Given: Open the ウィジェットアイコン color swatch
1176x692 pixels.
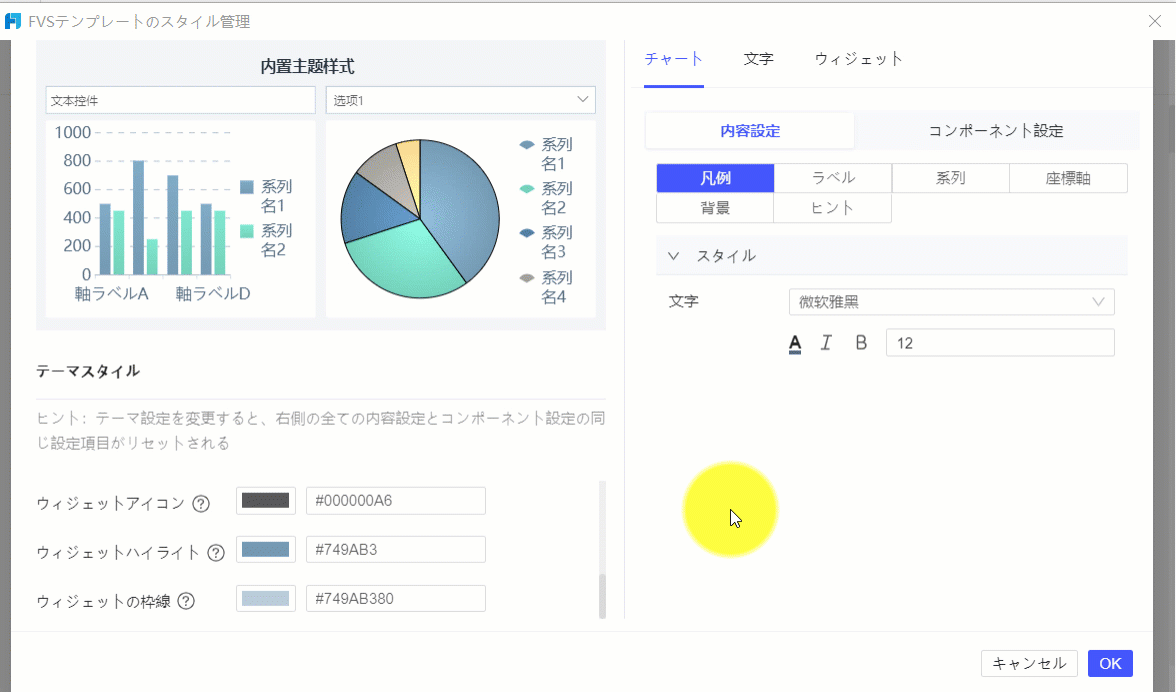Looking at the screenshot, I should pos(266,501).
